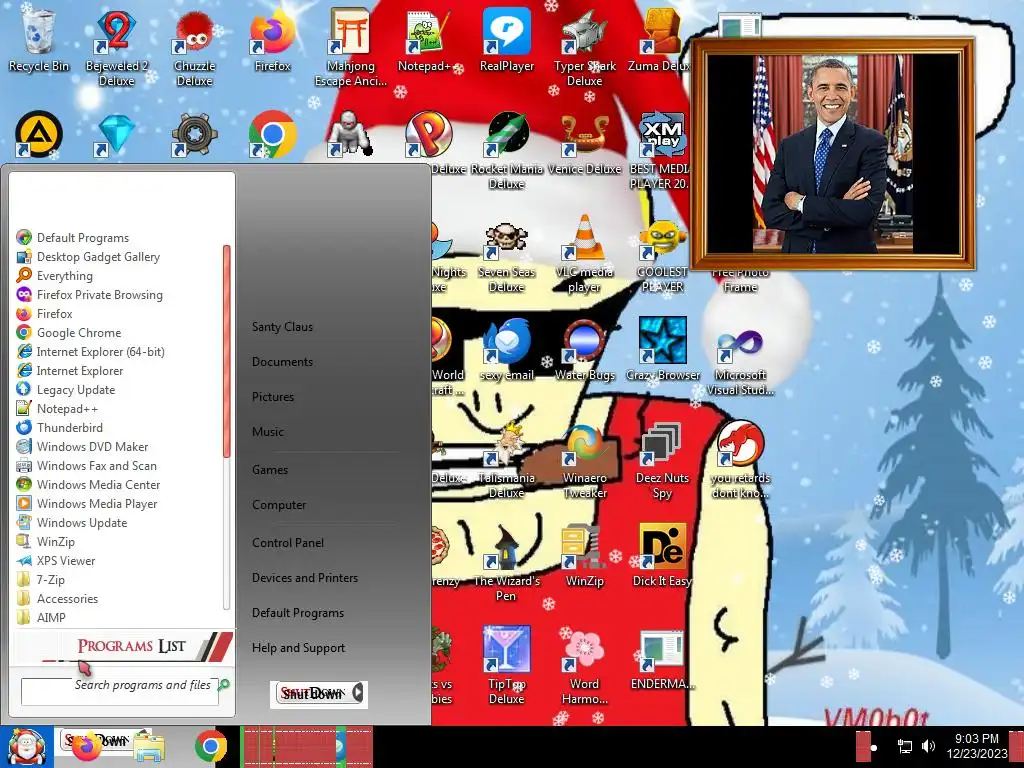Viewport: 1024px width, 768px height.
Task: Click the Dick It Easy desktop icon
Action: [x=662, y=555]
